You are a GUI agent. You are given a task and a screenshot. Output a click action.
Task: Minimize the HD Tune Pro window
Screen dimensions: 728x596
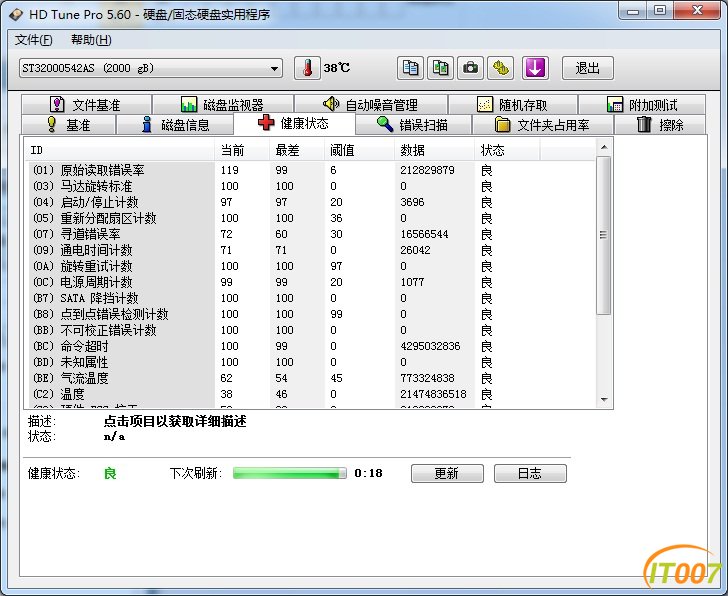633,11
